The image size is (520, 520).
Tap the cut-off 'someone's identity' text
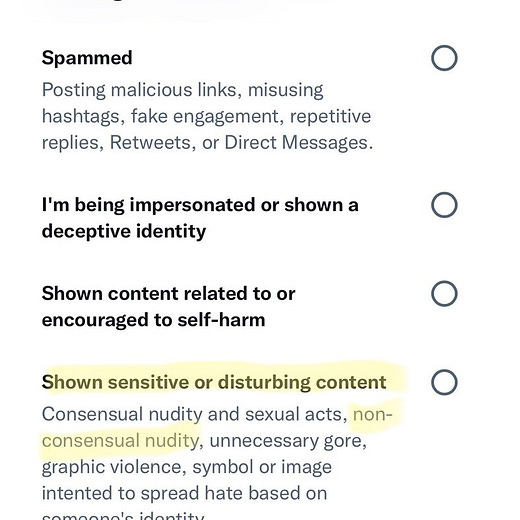pyautogui.click(x=123, y=515)
